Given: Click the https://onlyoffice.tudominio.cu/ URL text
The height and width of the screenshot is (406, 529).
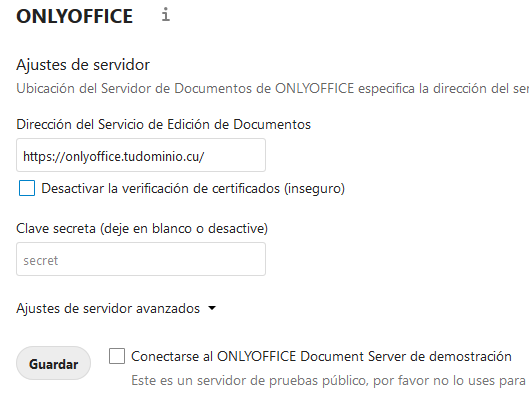Looking at the screenshot, I should click(x=113, y=157).
